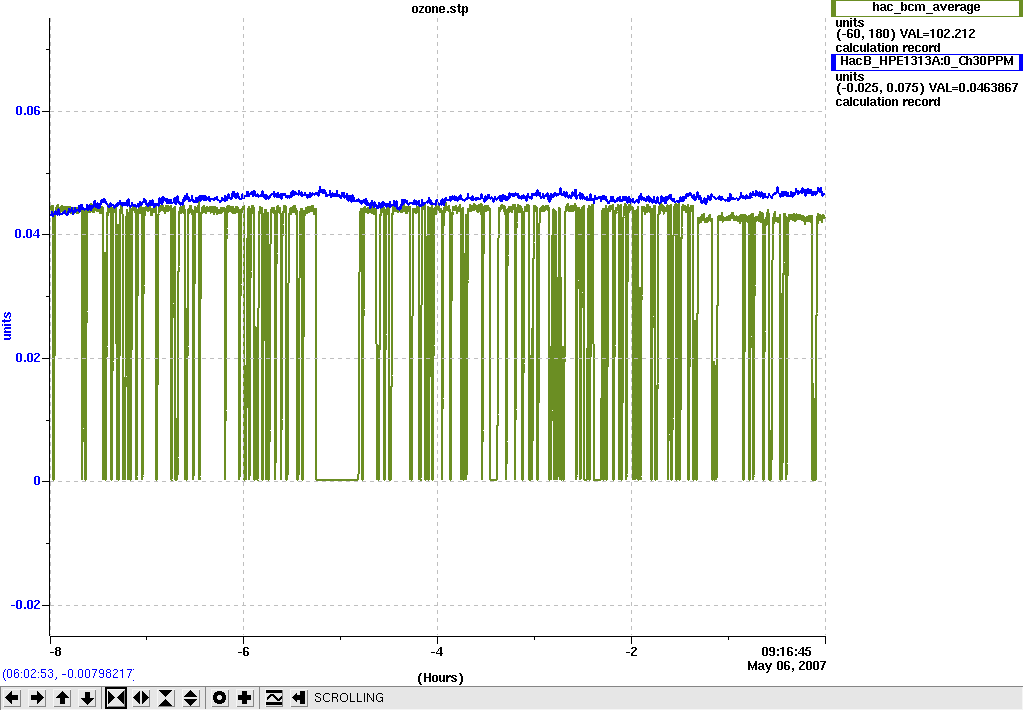Click the 0.04 y-axis label

[x=28, y=234]
